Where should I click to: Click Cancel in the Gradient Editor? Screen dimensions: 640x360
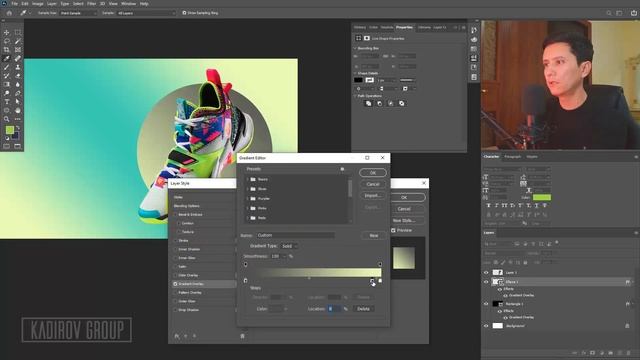point(373,184)
